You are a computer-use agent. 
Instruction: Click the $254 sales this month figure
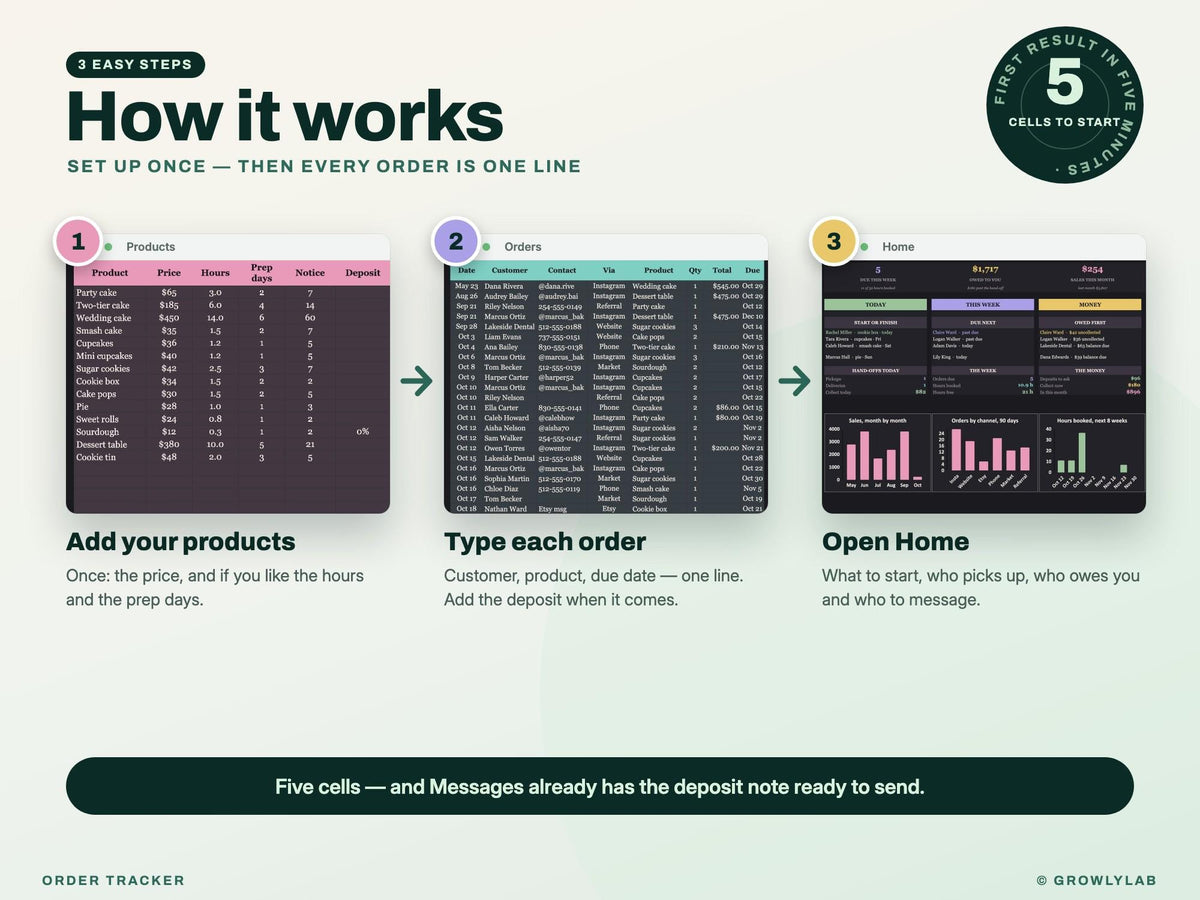click(1092, 269)
